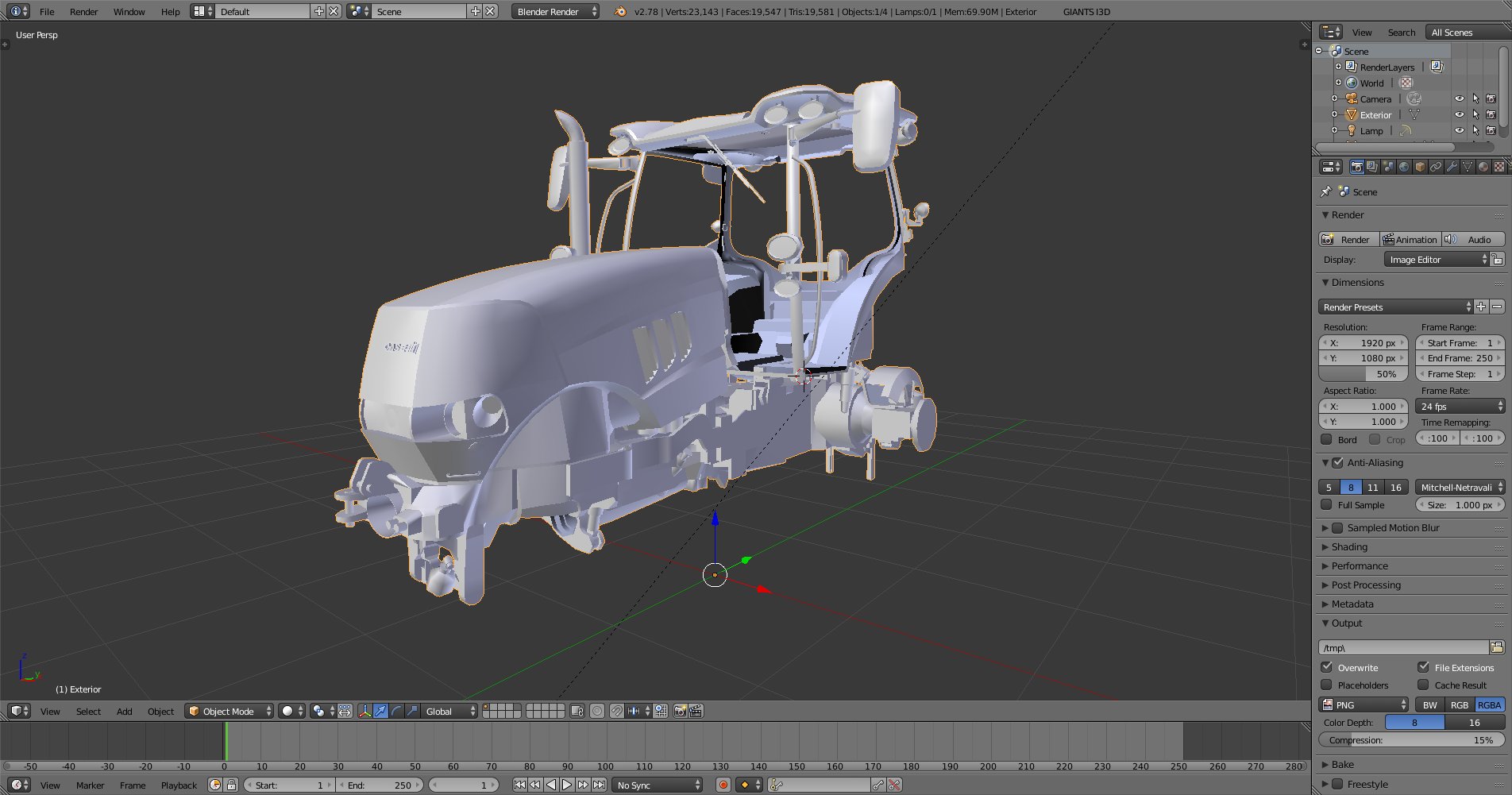Select the scale manipulator icon

pos(413,712)
